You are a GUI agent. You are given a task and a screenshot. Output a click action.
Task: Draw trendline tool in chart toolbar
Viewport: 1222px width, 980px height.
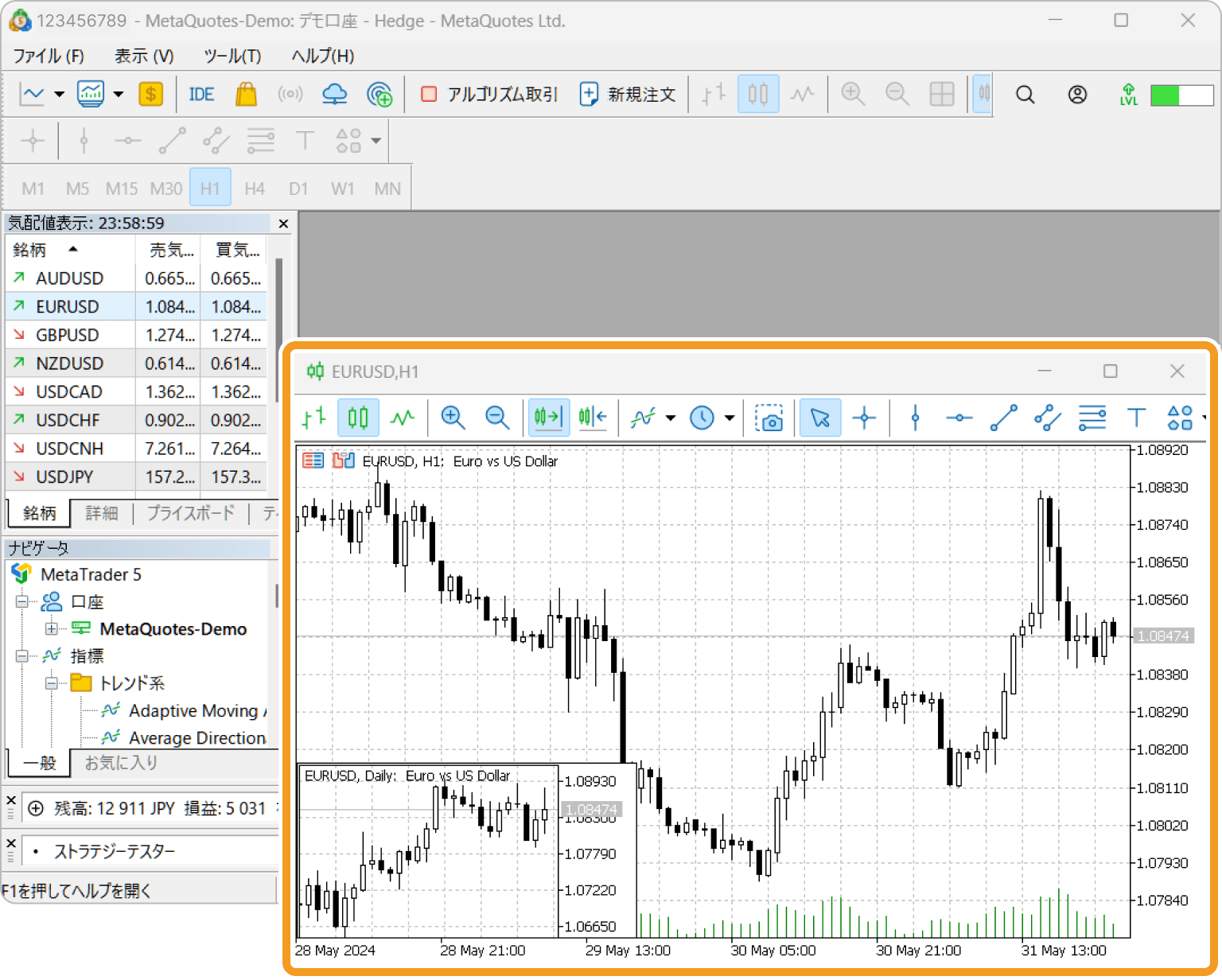point(1004,418)
